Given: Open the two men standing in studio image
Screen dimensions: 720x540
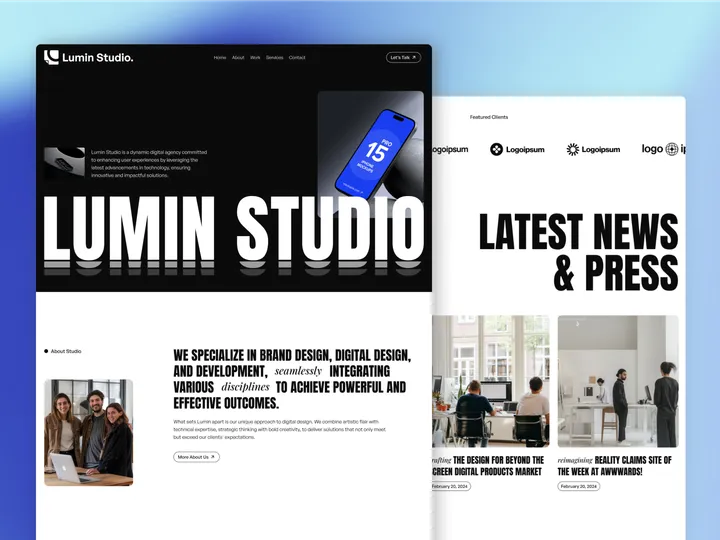Looking at the screenshot, I should [618, 381].
